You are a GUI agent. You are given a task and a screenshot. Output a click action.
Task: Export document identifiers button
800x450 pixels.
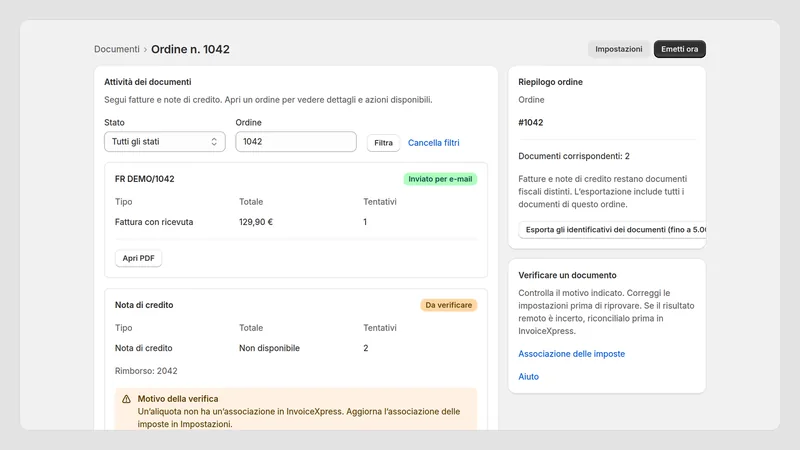[x=612, y=230]
